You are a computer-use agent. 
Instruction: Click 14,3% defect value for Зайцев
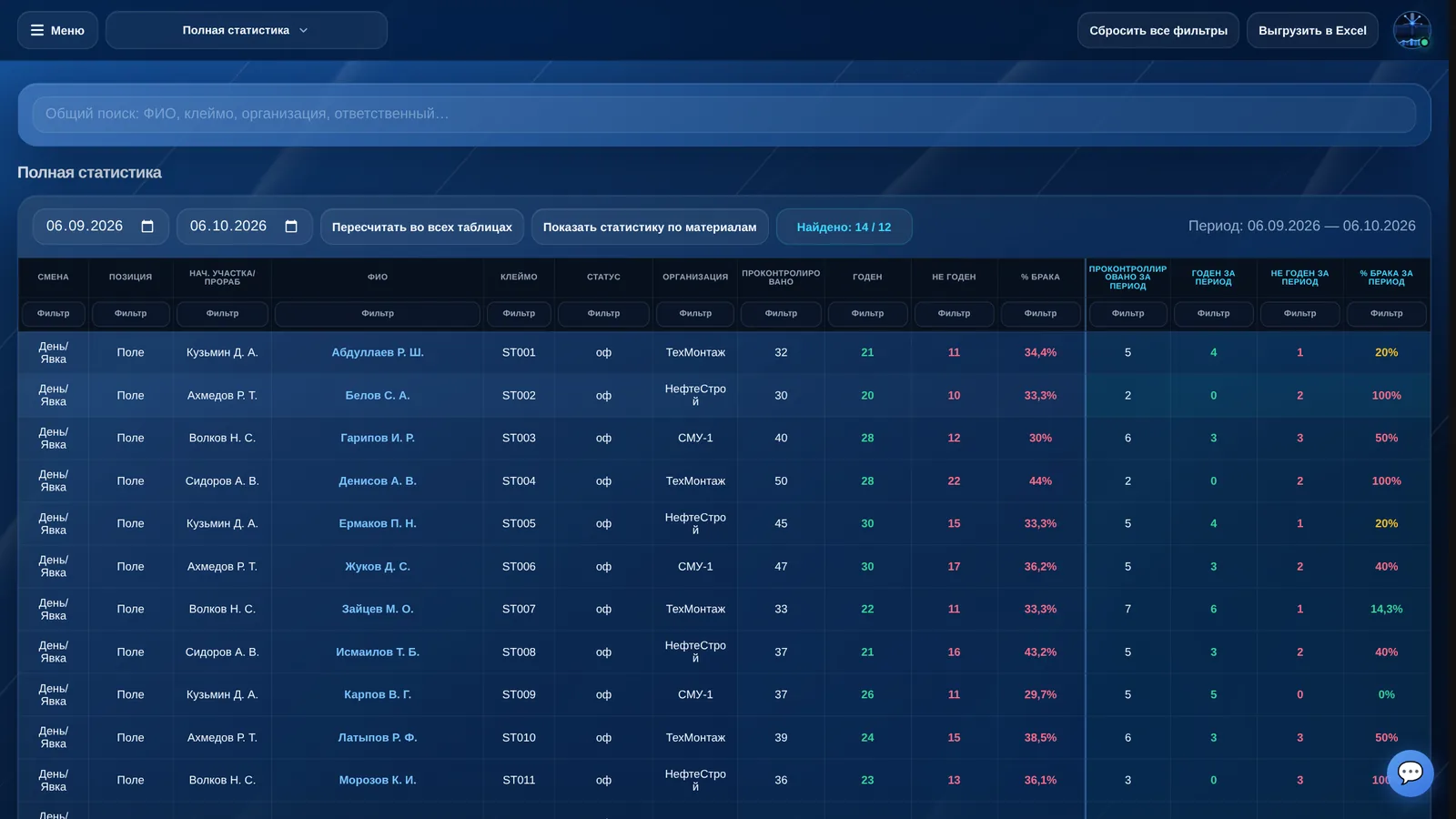pyautogui.click(x=1386, y=609)
